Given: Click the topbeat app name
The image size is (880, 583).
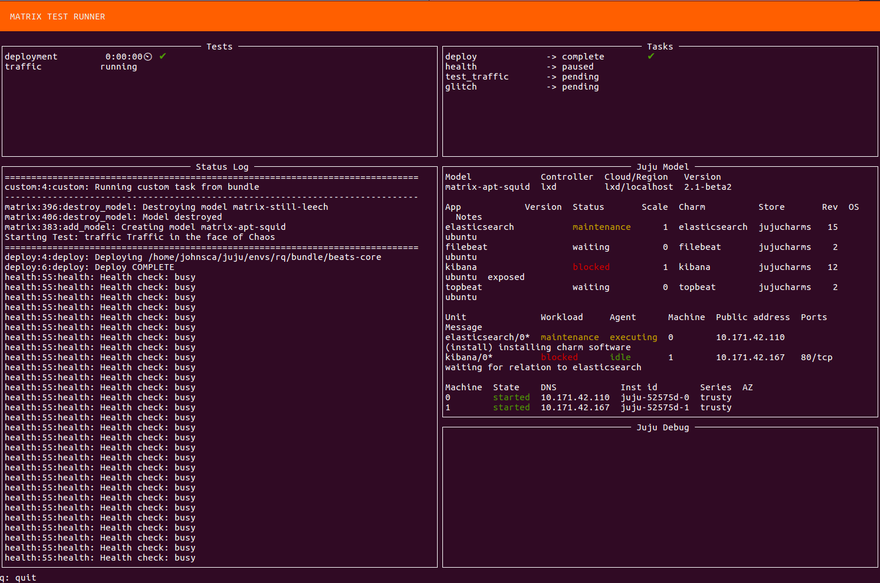Looking at the screenshot, I should click(464, 287).
